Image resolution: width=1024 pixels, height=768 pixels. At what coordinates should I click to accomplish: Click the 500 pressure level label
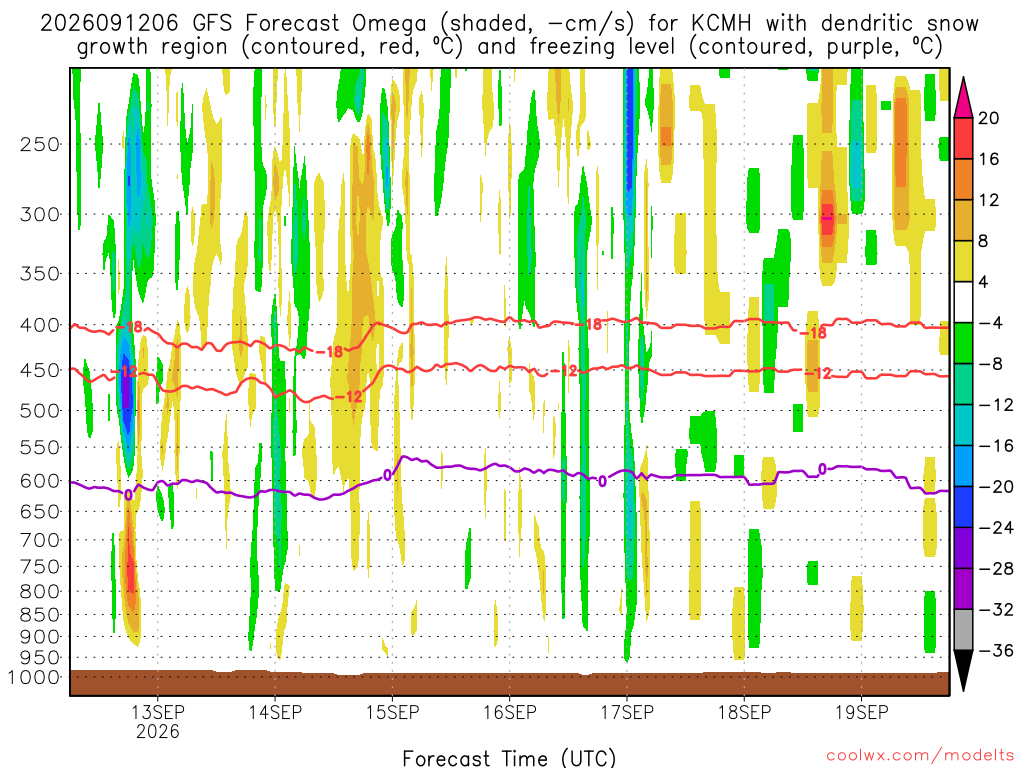coord(40,411)
